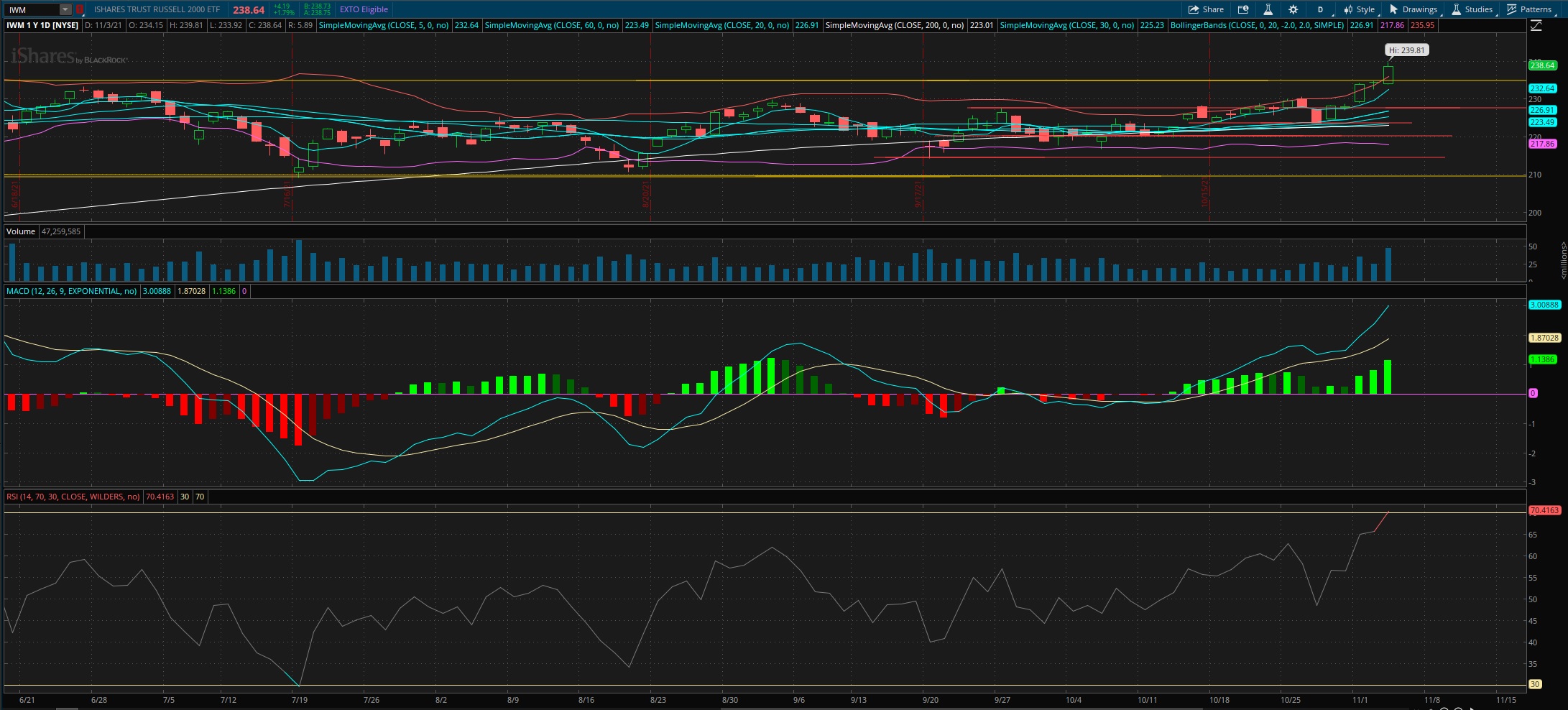
Task: Click the 7/19 date on the time axis
Action: (300, 700)
